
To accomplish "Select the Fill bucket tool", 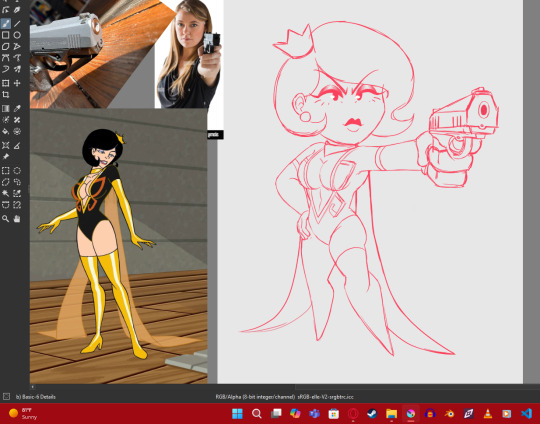I will coord(6,131).
